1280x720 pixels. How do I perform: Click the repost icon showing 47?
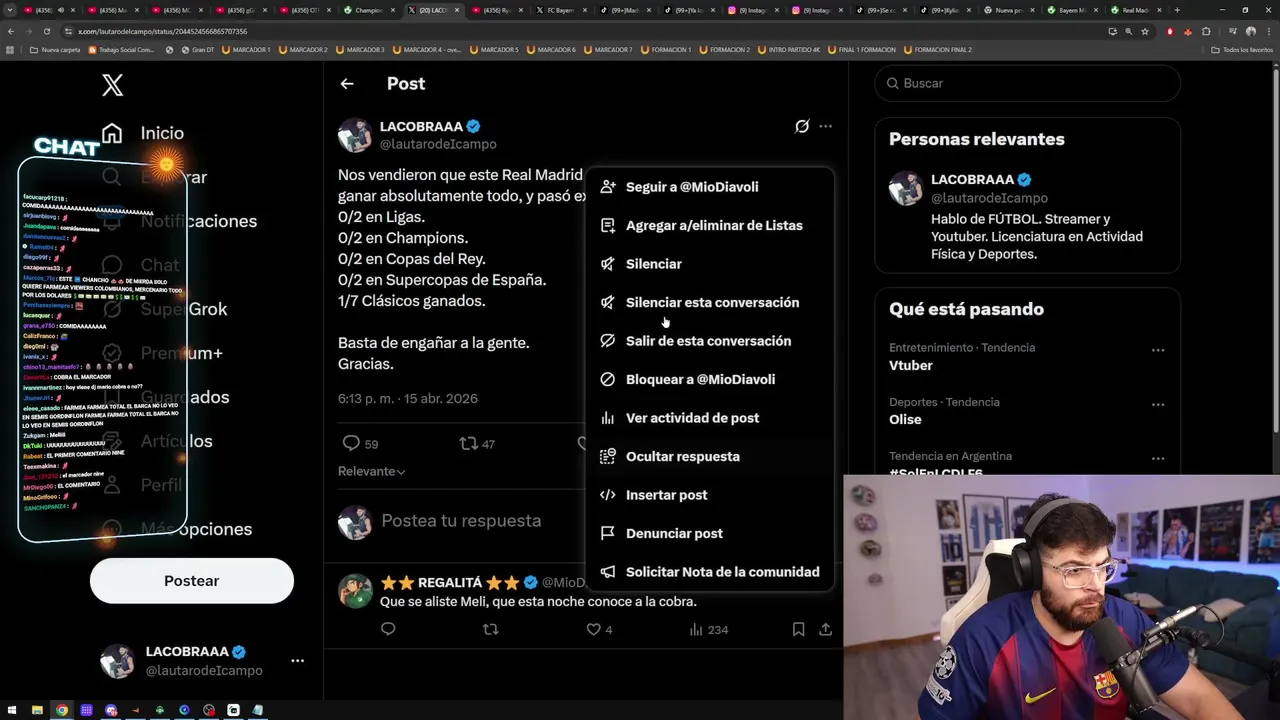[468, 443]
